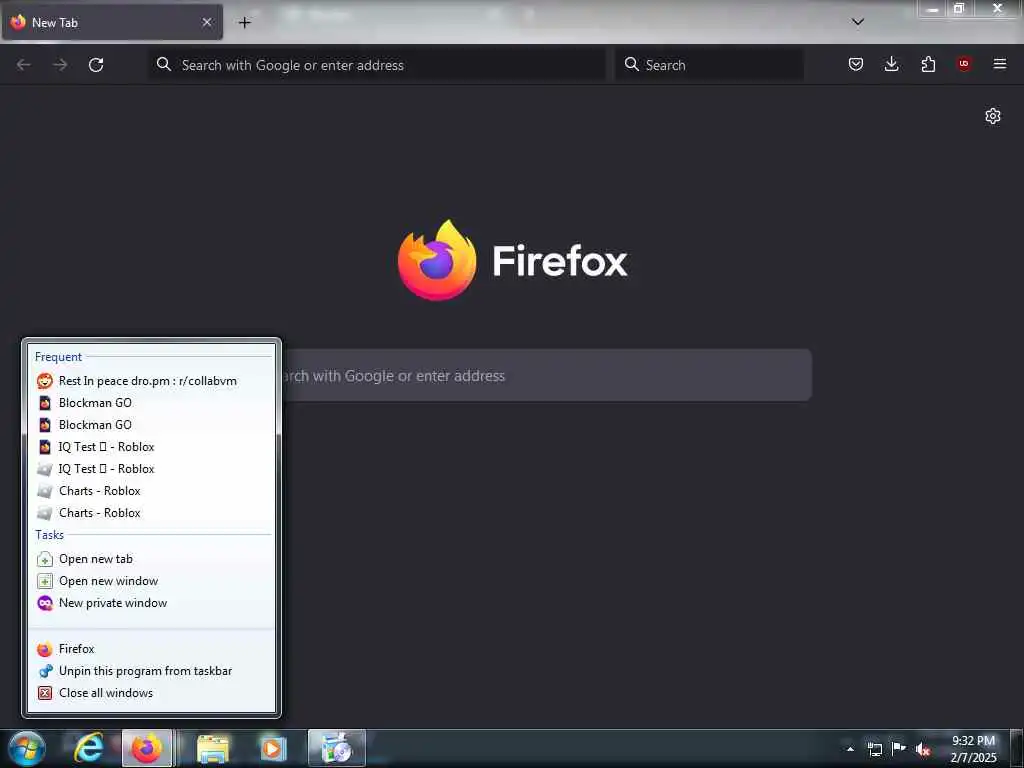Select Unpin this program from taskbar
Viewport: 1024px width, 768px height.
click(x=152, y=671)
